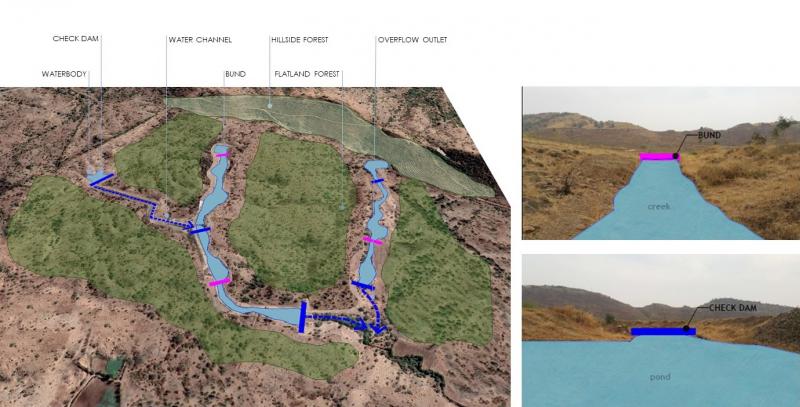Click the HILLSIDE FOREST label
The image size is (800, 407).
(299, 40)
